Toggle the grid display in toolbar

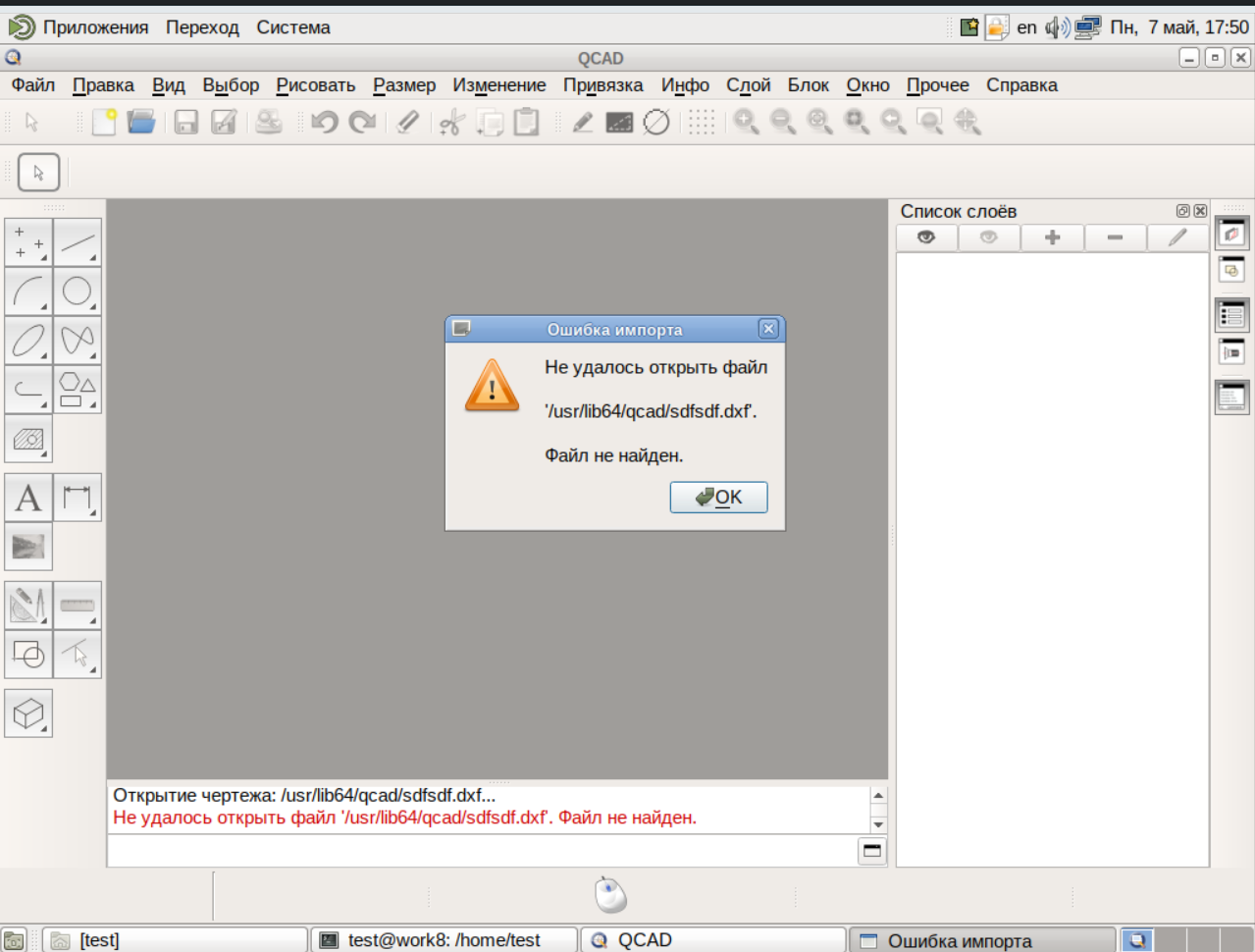pos(701,122)
